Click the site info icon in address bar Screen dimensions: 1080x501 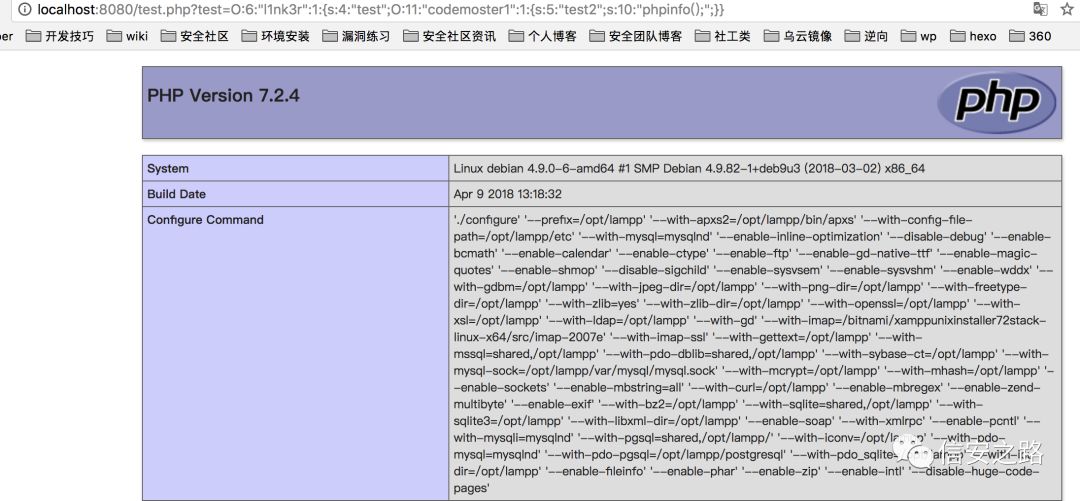[x=25, y=10]
